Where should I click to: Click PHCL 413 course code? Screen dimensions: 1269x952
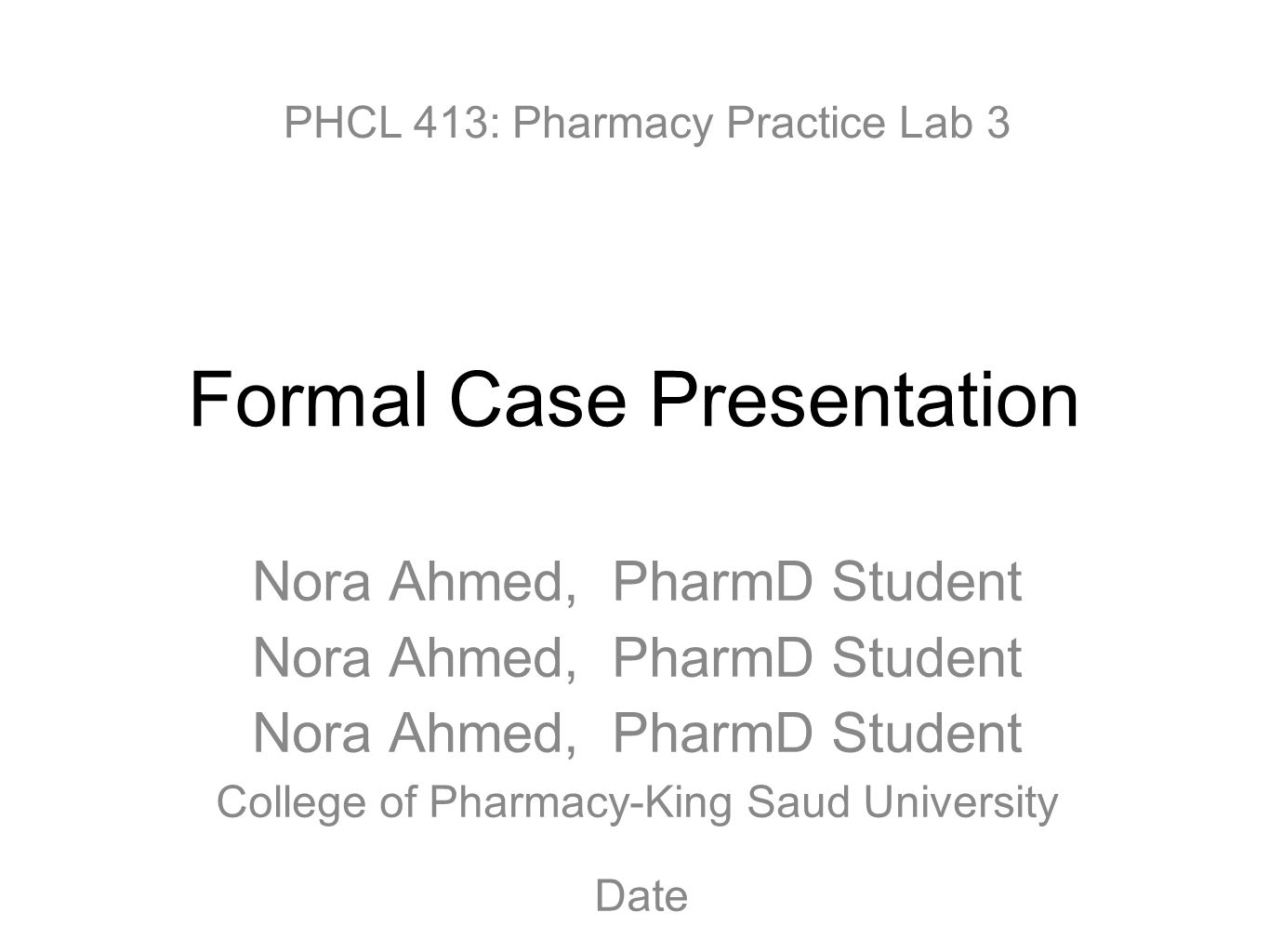pyautogui.click(x=388, y=123)
